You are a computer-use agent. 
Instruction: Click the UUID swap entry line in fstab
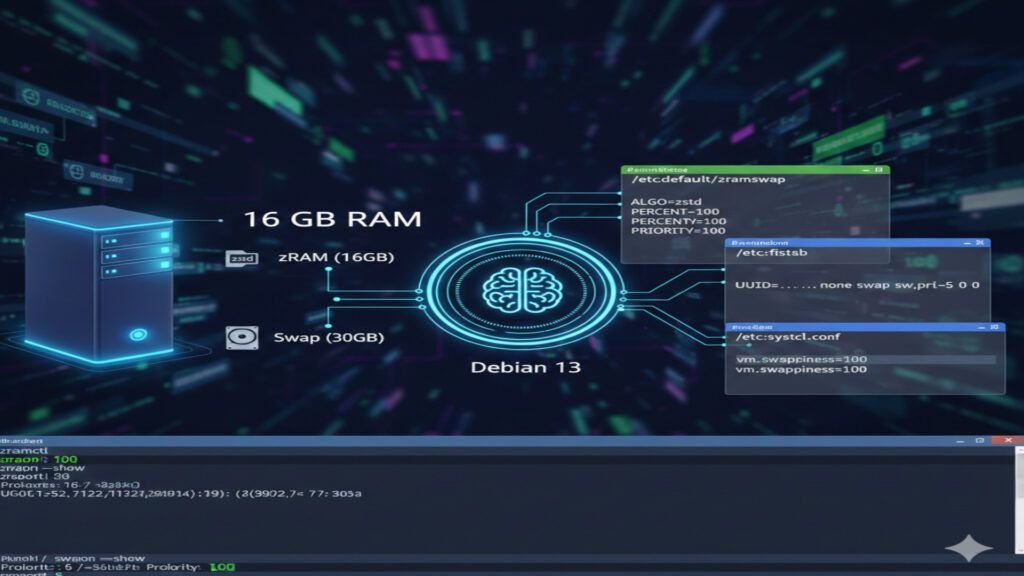coord(856,285)
